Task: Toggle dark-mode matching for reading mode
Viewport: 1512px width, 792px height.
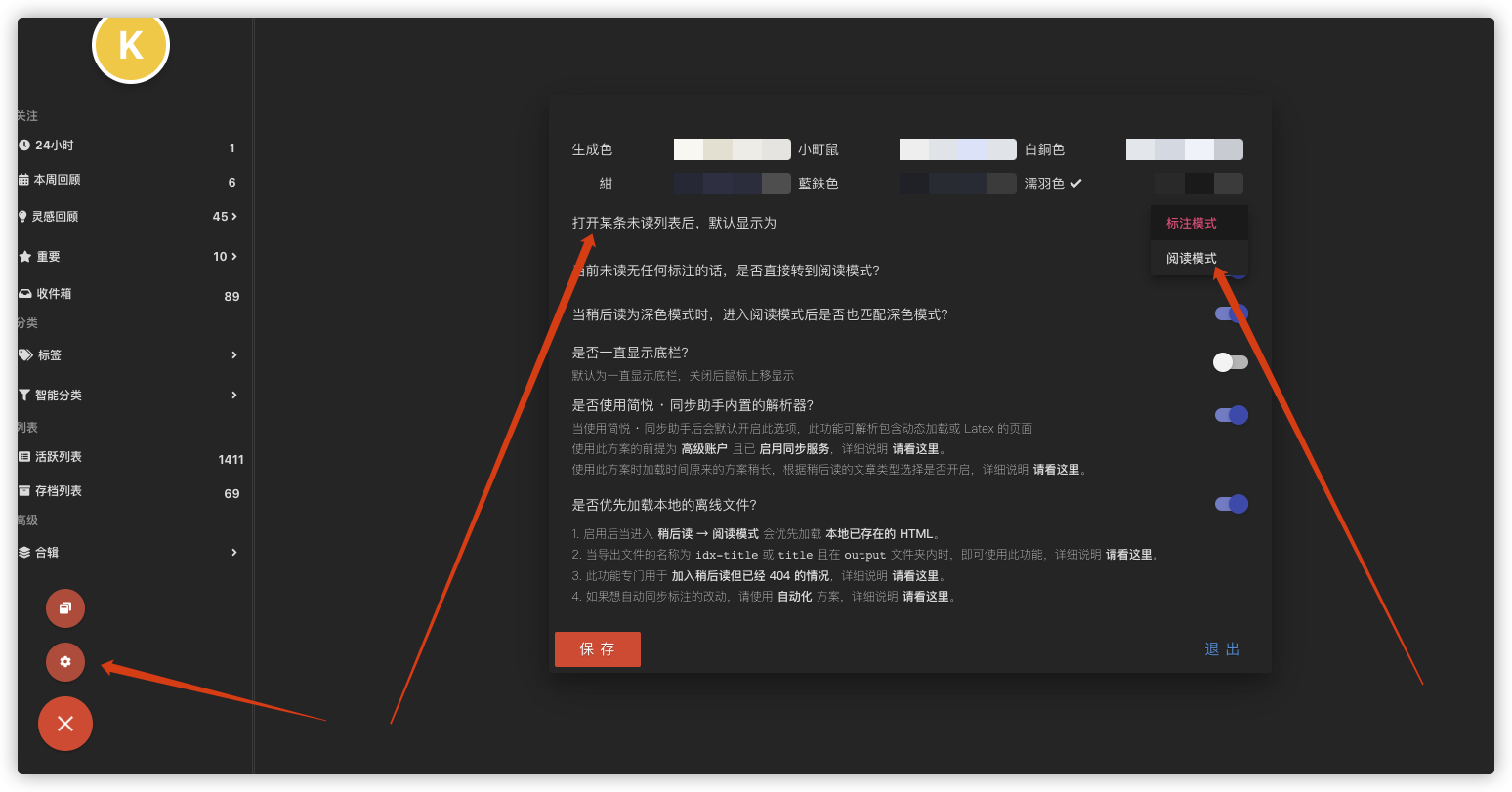Action: tap(1231, 313)
